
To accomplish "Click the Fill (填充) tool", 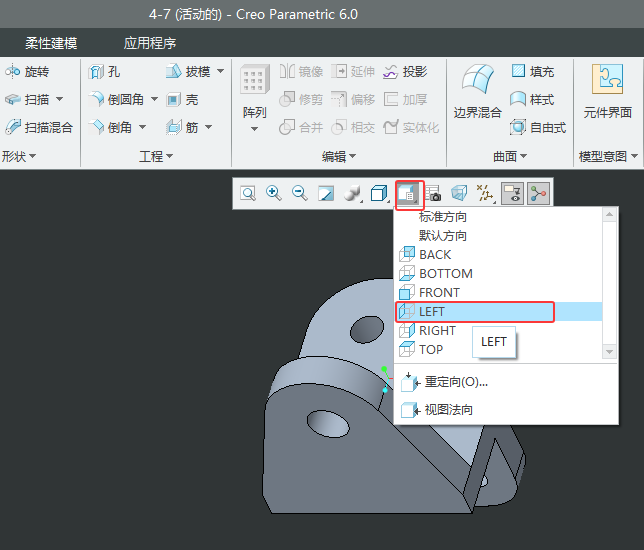I will (x=533, y=72).
